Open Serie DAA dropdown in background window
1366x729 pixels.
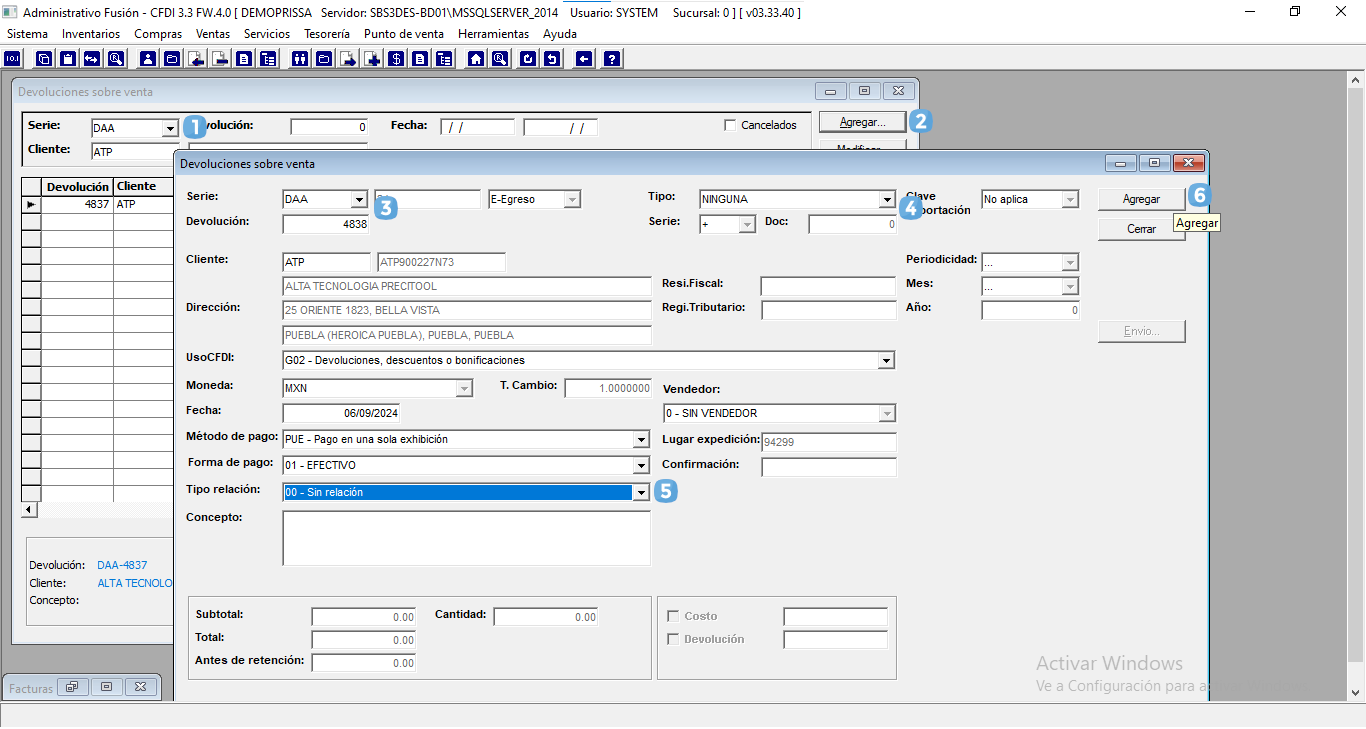point(169,129)
